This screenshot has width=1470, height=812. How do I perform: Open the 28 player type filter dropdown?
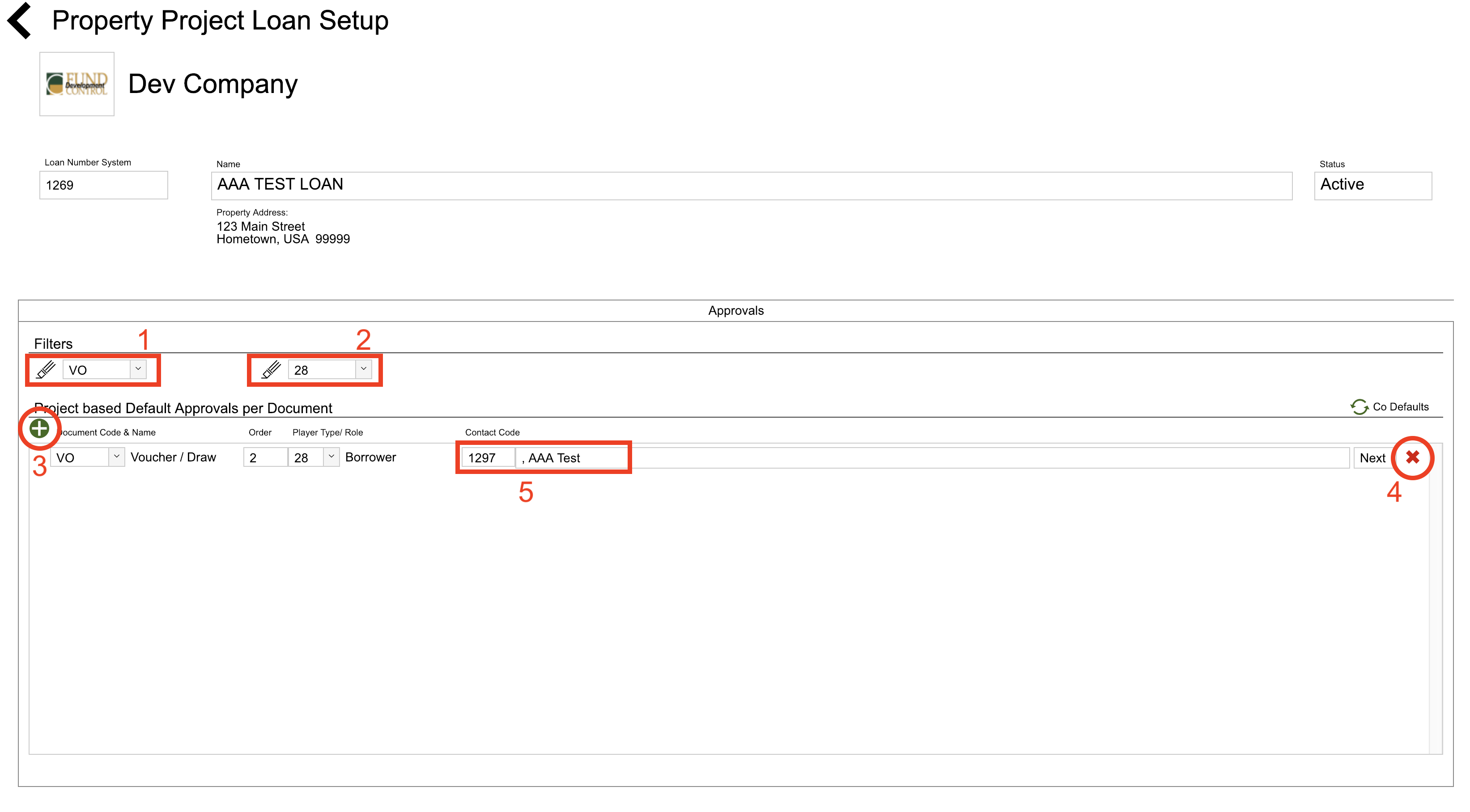click(x=364, y=369)
